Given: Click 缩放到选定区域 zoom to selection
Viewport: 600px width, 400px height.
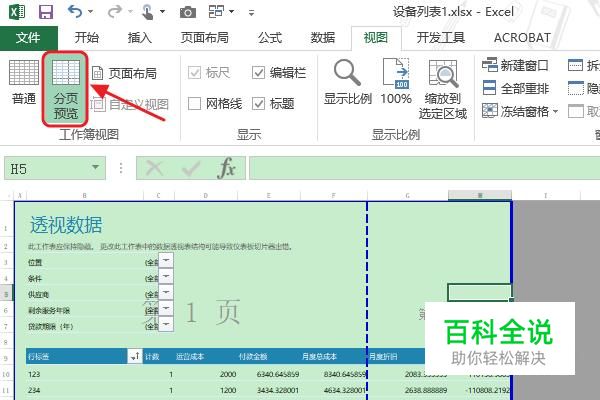Looking at the screenshot, I should (x=443, y=90).
